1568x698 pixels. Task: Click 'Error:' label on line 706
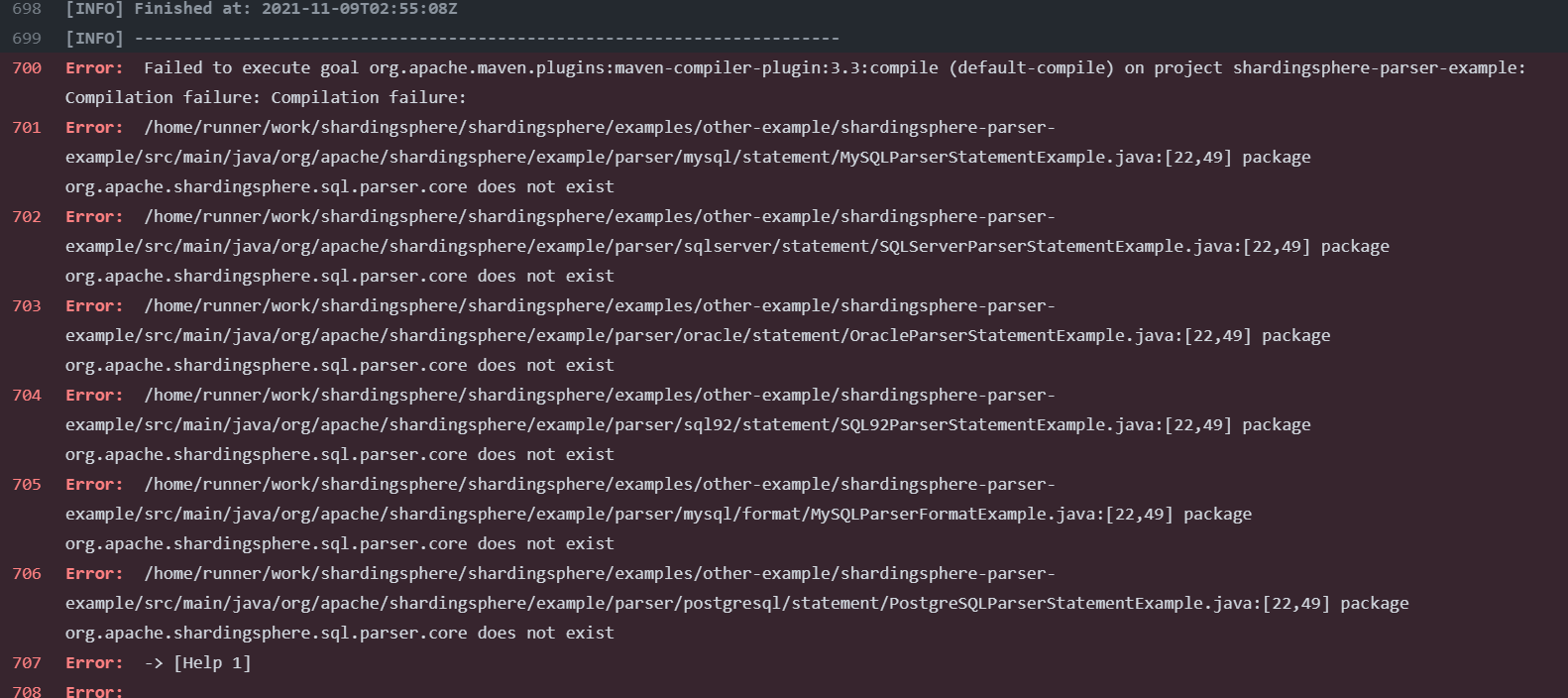[94, 574]
